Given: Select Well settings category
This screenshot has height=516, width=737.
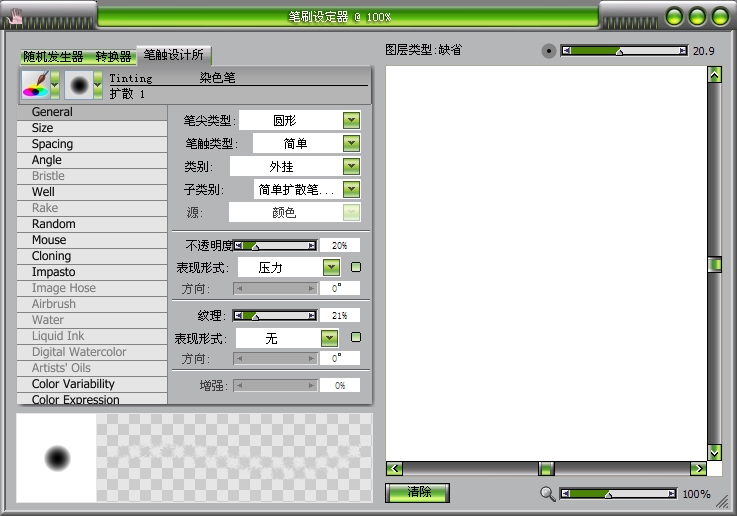Looking at the screenshot, I should click(92, 192).
